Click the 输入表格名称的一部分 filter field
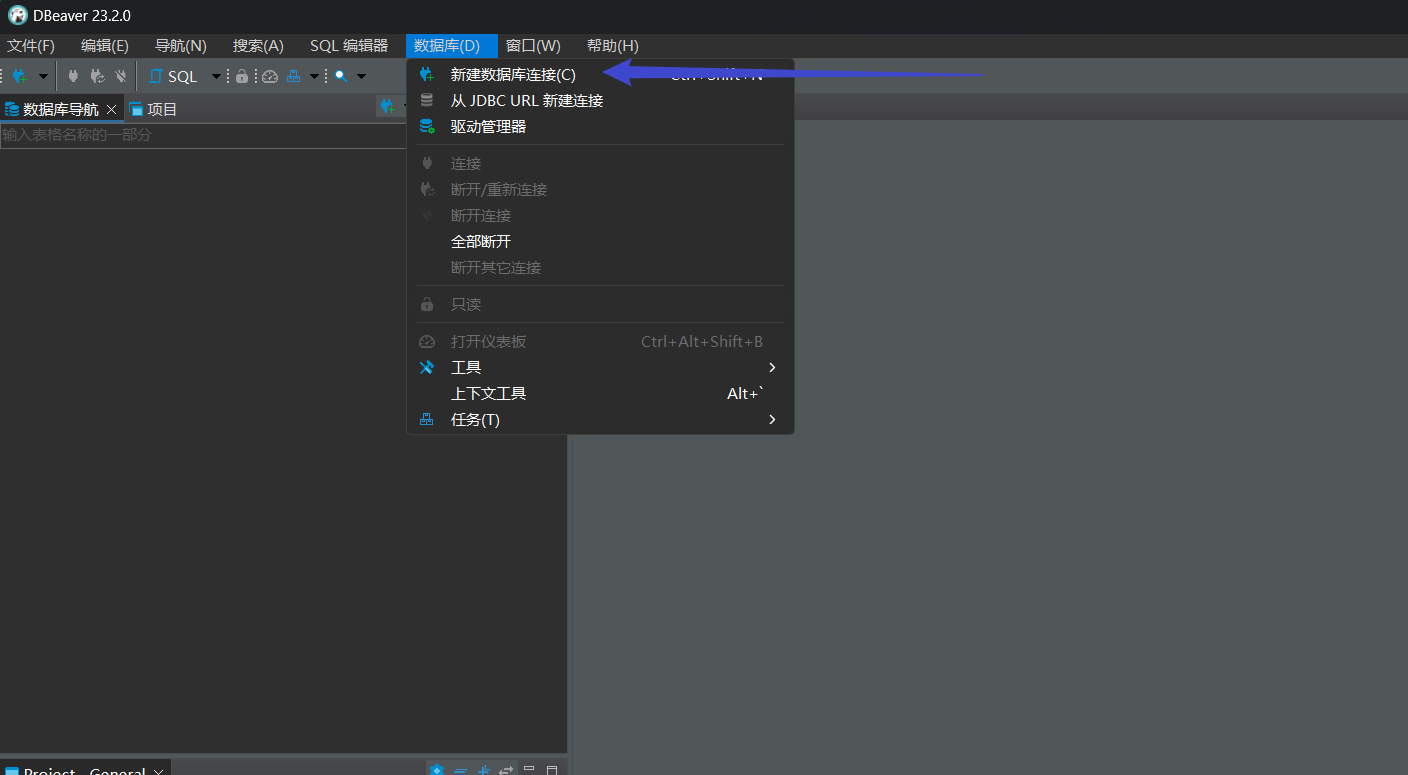The image size is (1408, 775). point(203,134)
